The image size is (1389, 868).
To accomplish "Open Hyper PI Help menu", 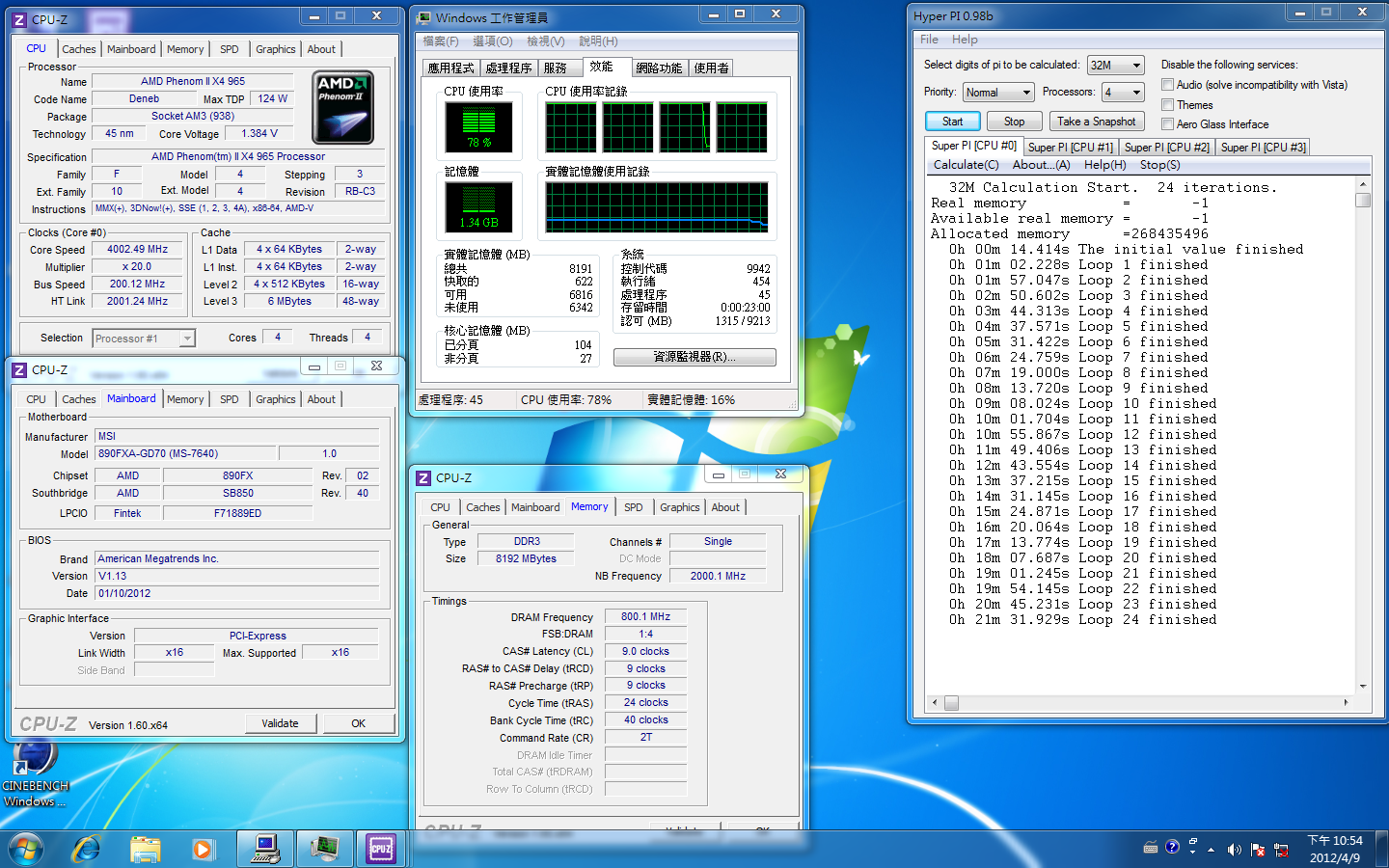I will coord(965,40).
